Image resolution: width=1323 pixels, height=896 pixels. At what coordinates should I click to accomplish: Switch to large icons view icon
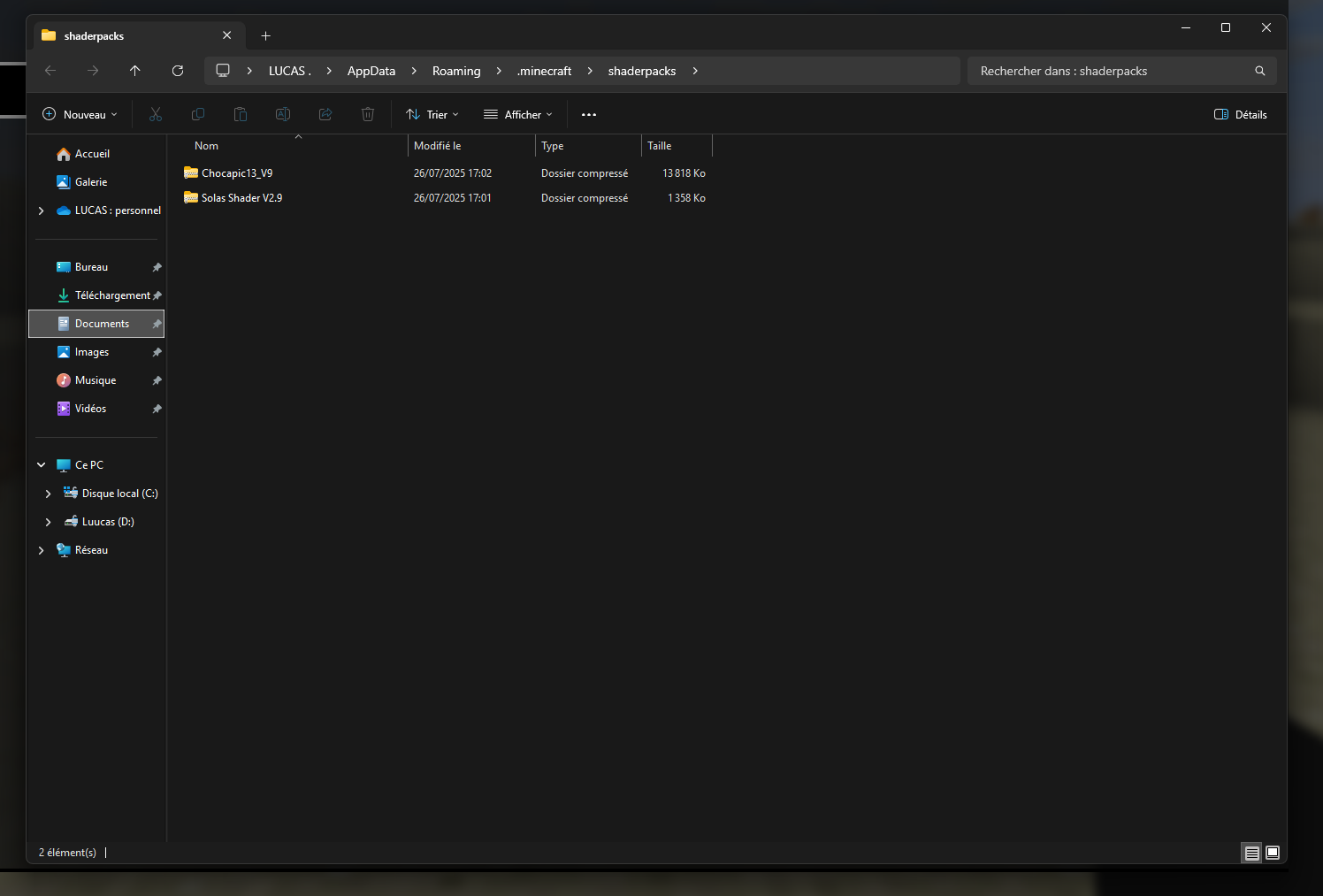[1273, 853]
